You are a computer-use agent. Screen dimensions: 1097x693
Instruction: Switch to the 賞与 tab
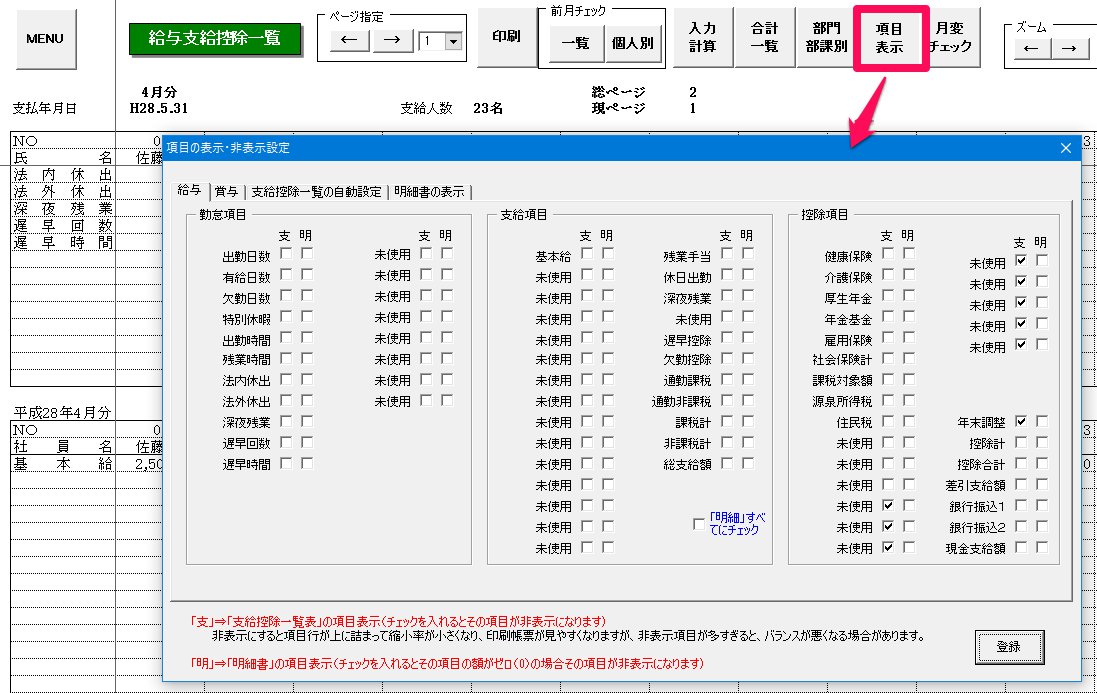tap(226, 191)
